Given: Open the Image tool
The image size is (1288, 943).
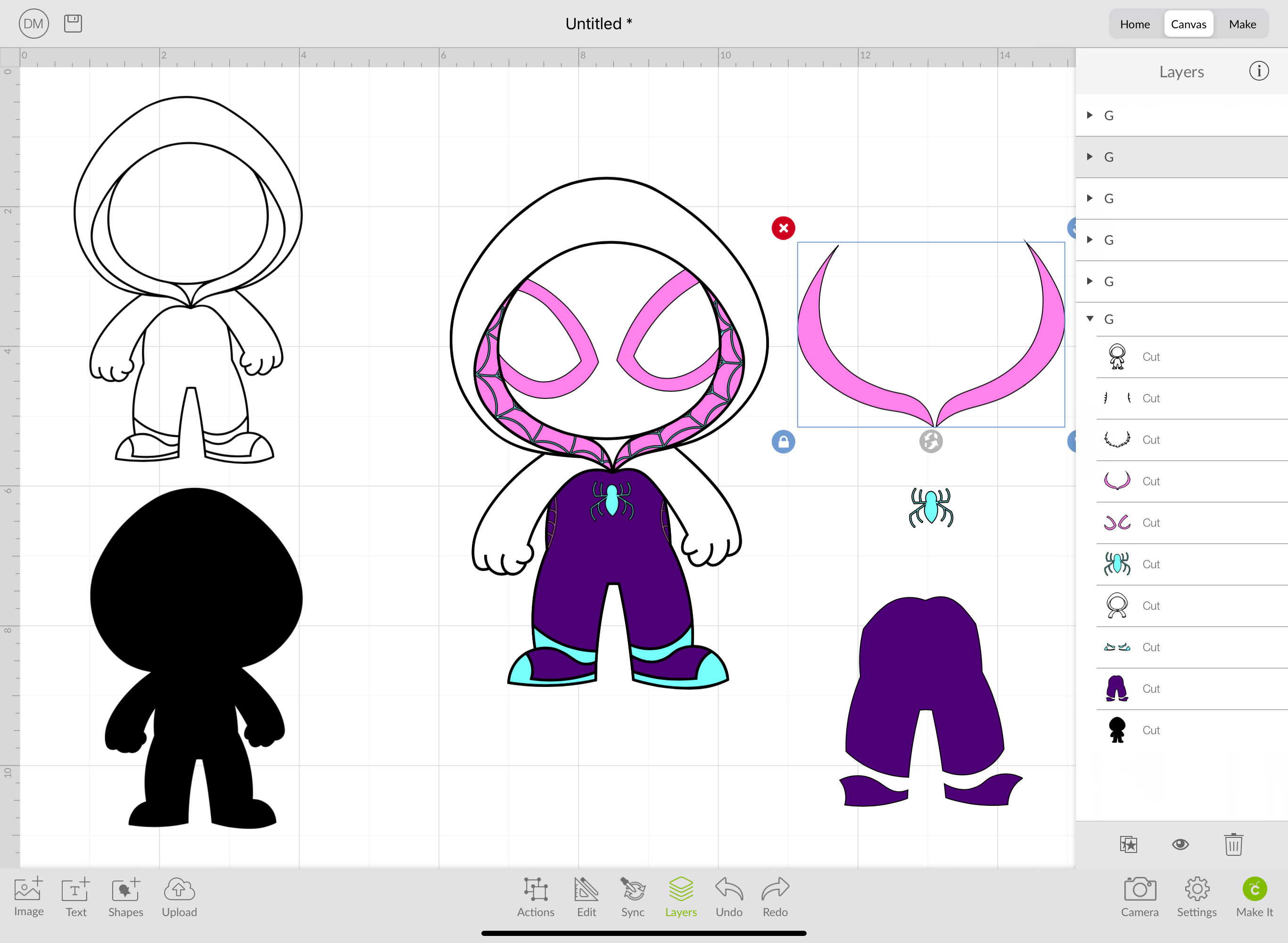Looking at the screenshot, I should click(x=29, y=897).
